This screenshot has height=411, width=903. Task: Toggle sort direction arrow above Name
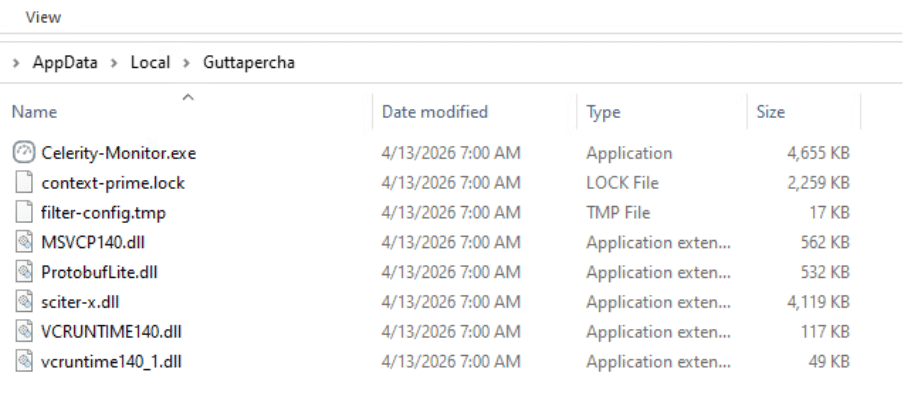point(188,97)
